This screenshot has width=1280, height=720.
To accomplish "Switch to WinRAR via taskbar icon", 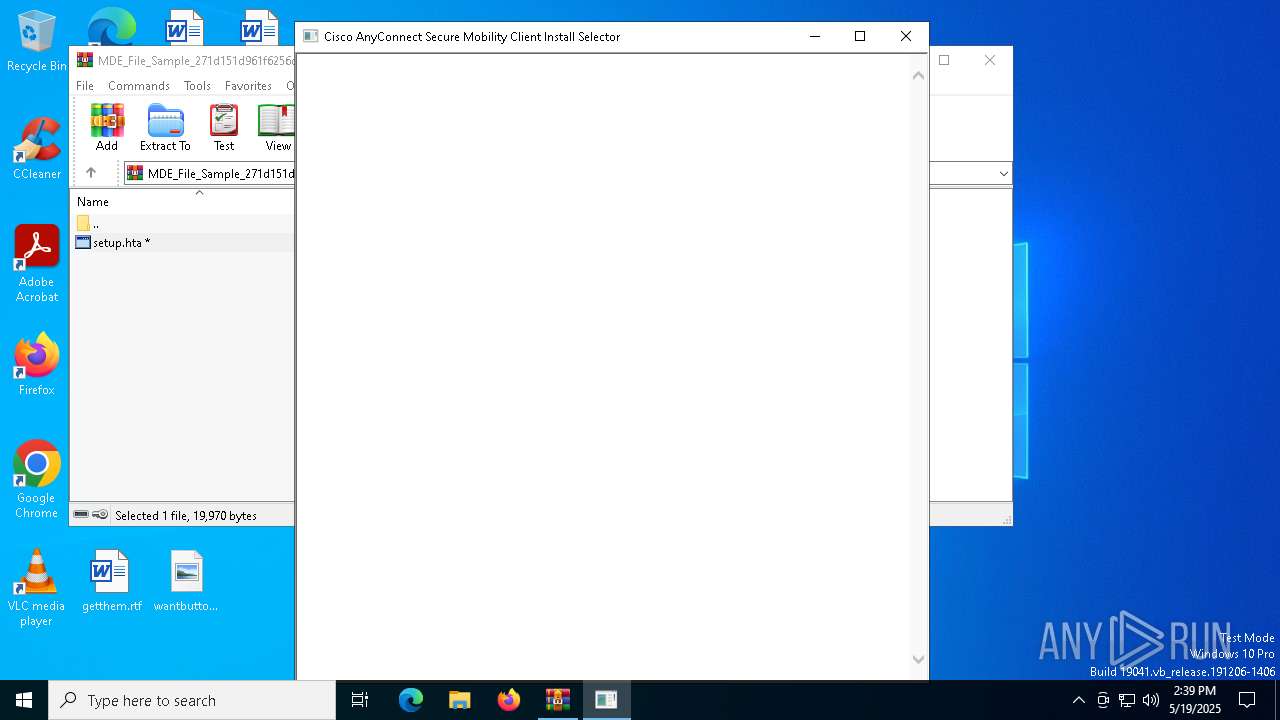I will pos(558,700).
